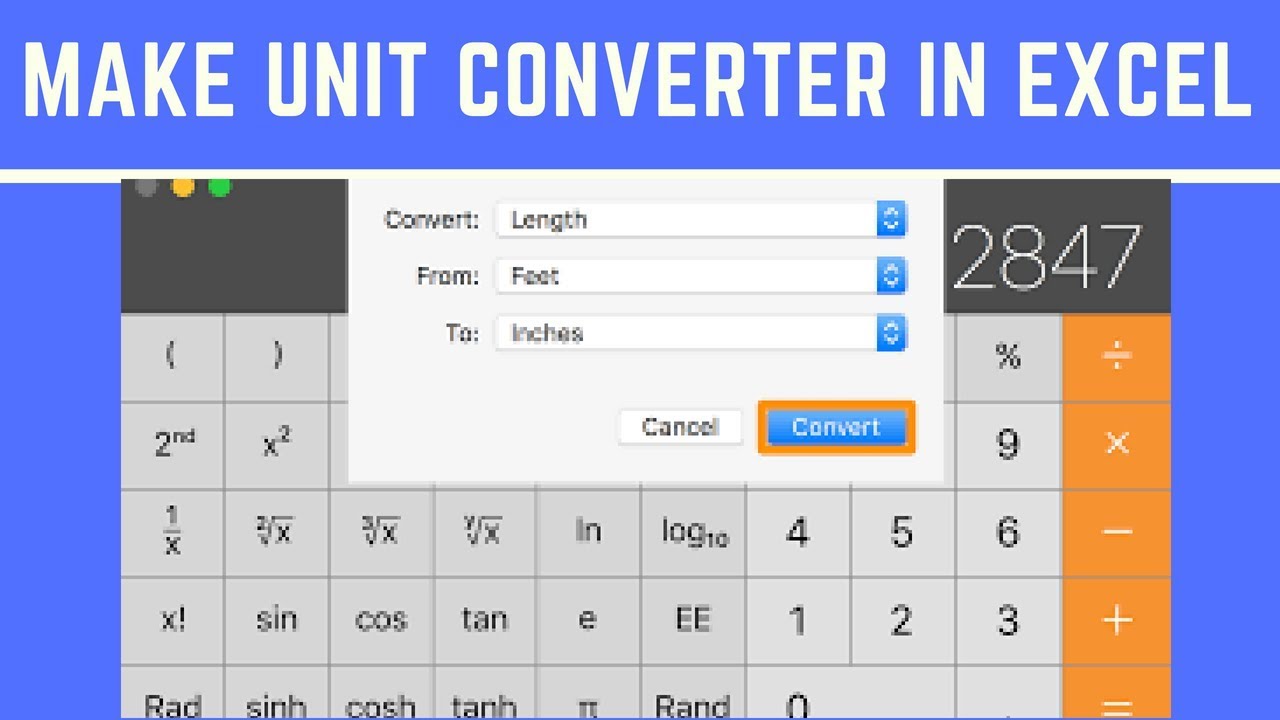Click the number 1 key
The height and width of the screenshot is (720, 1280).
coord(798,620)
